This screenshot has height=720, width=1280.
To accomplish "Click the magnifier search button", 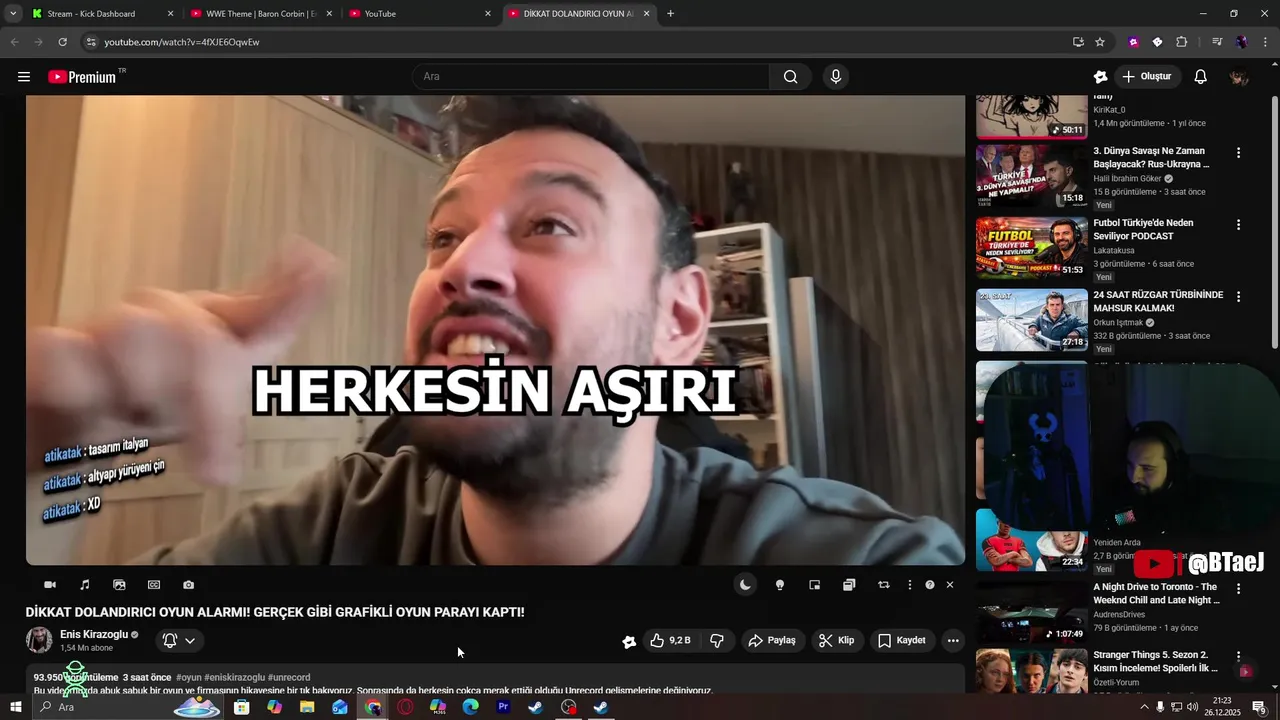I will click(791, 77).
